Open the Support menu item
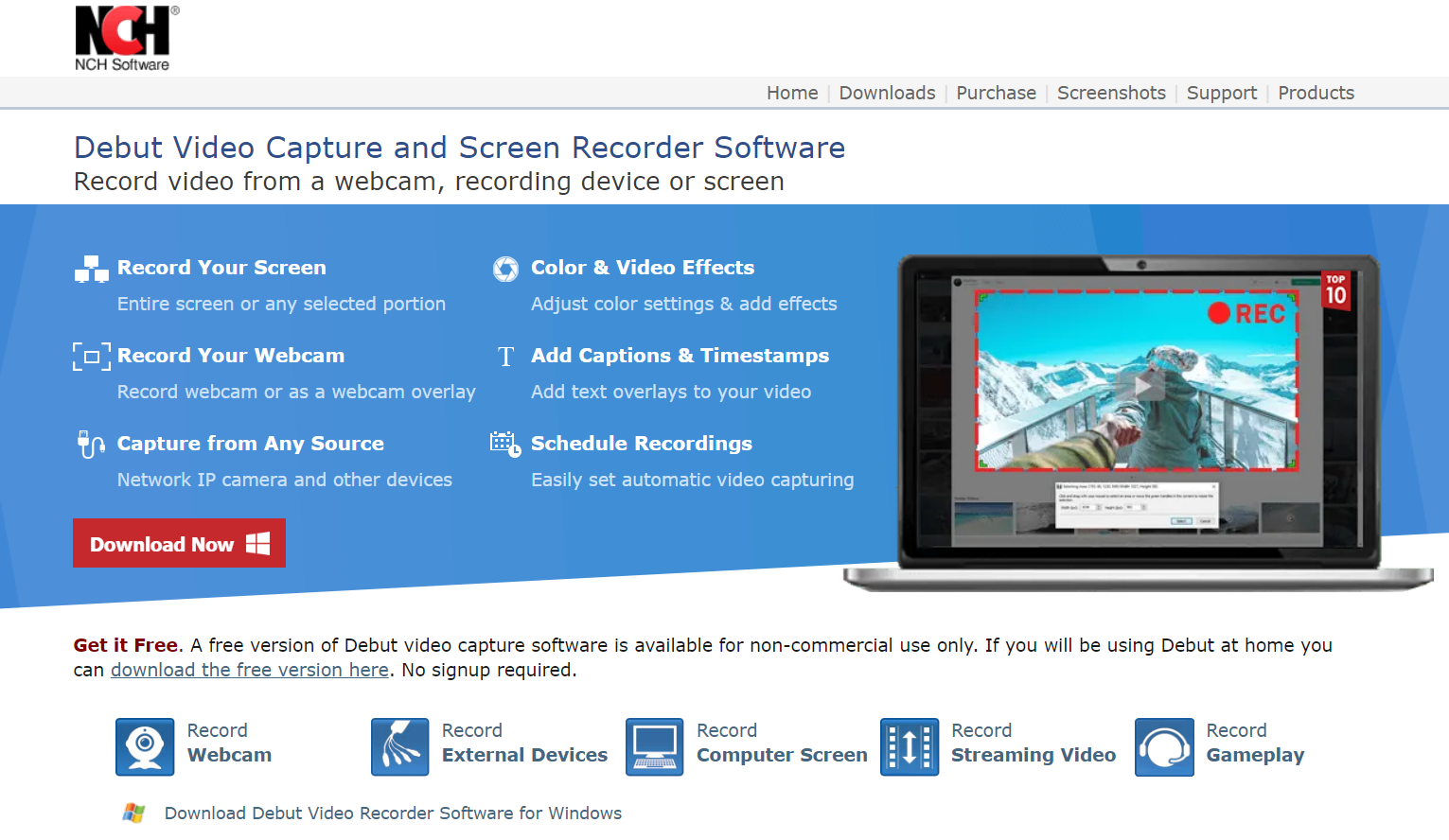 pyautogui.click(x=1222, y=93)
